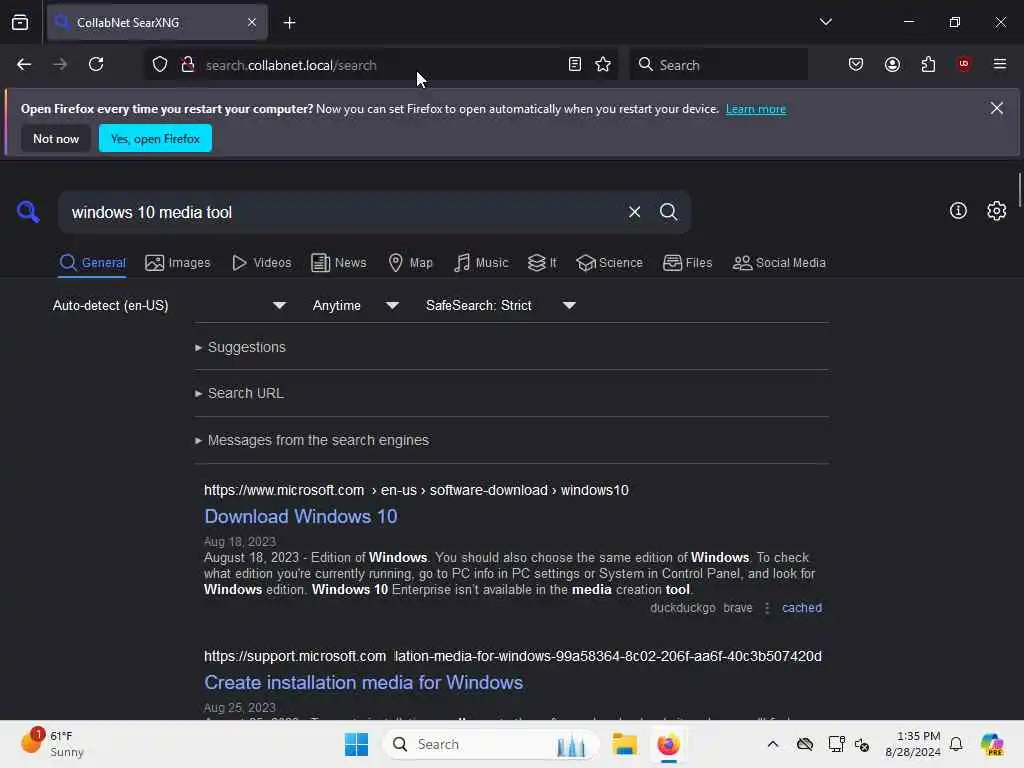Switch to the It tab

543,263
